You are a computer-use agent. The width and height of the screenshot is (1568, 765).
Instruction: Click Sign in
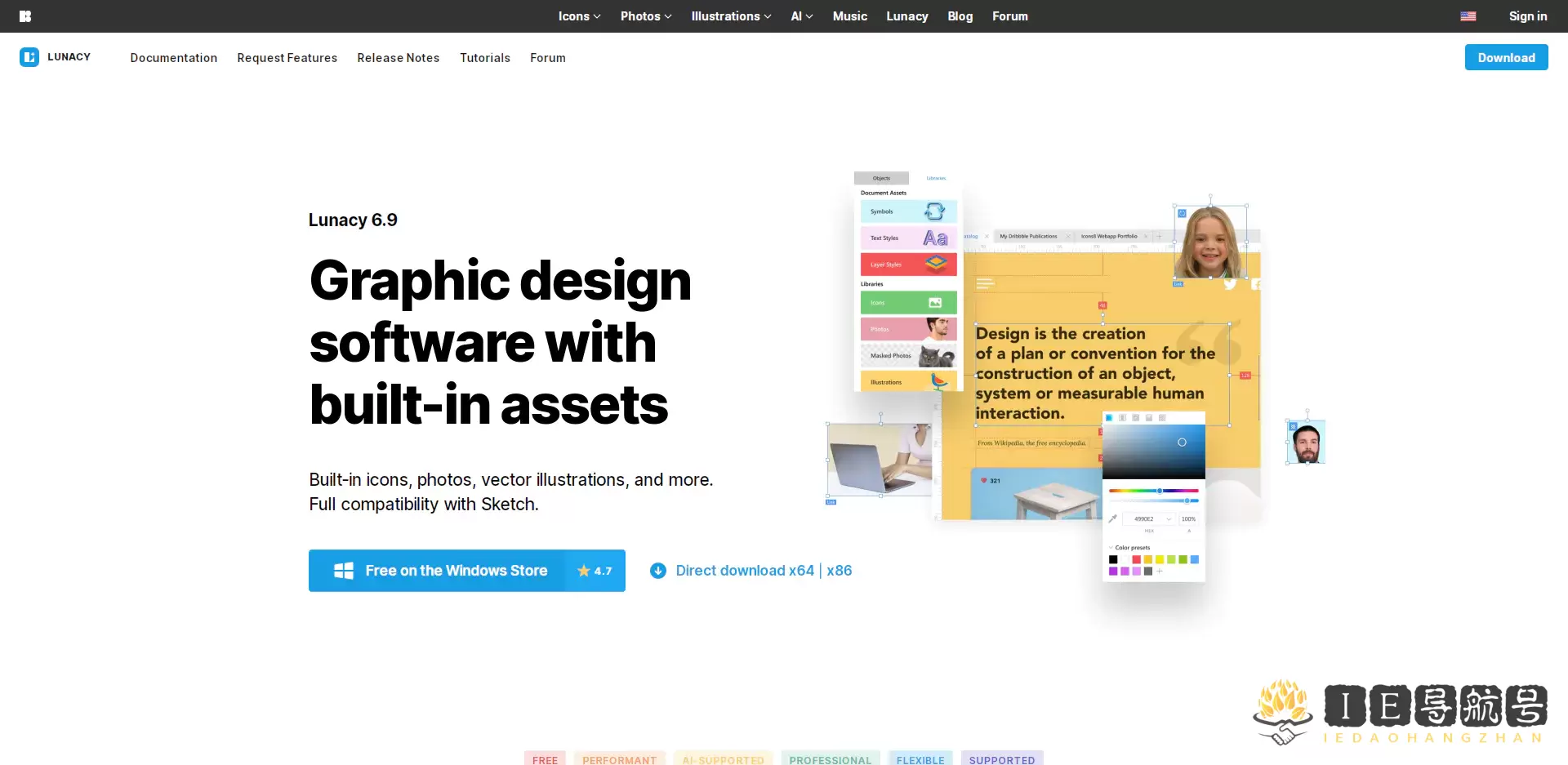point(1528,16)
